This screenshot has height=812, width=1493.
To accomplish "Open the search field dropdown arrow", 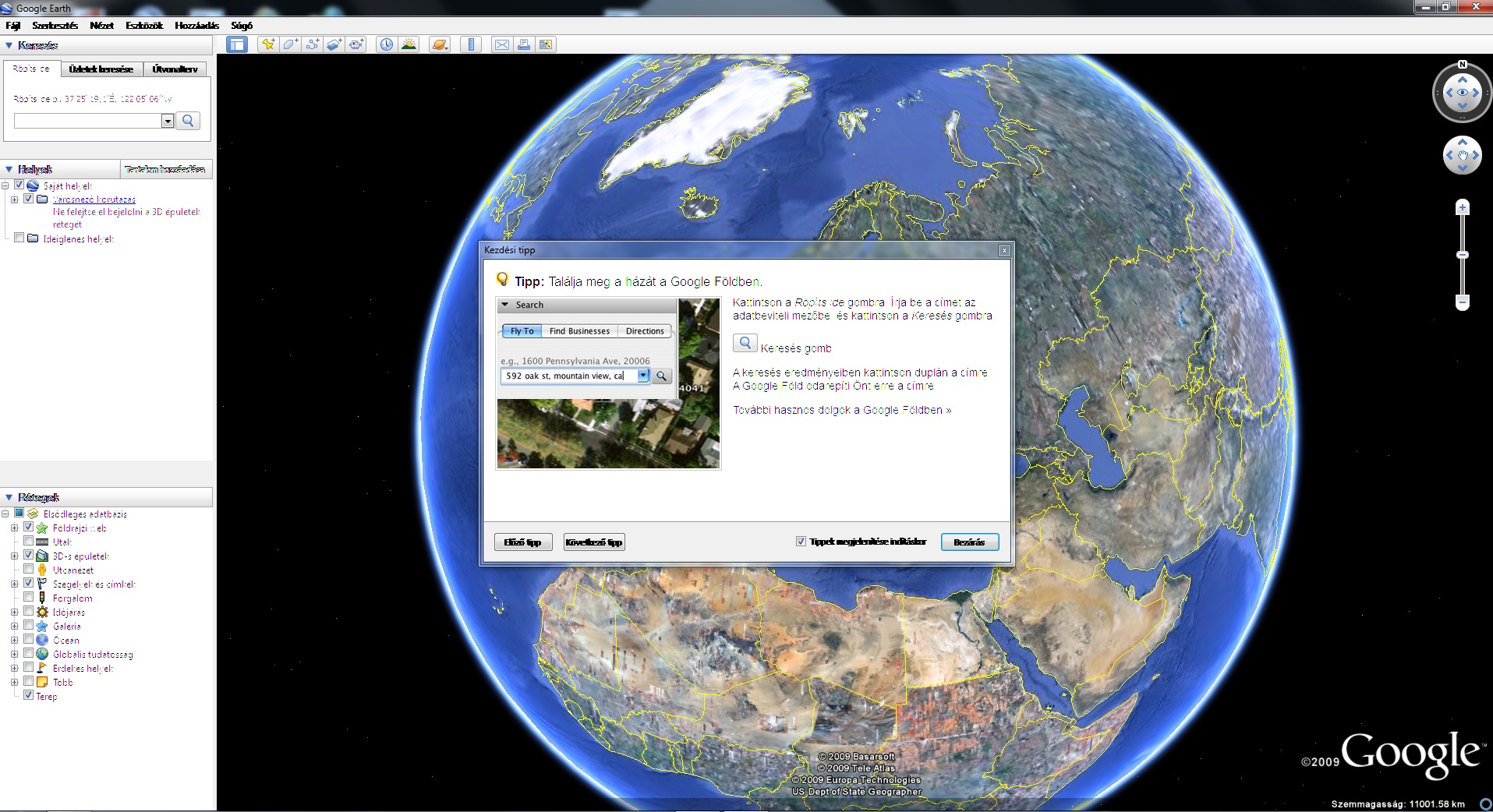I will 168,121.
